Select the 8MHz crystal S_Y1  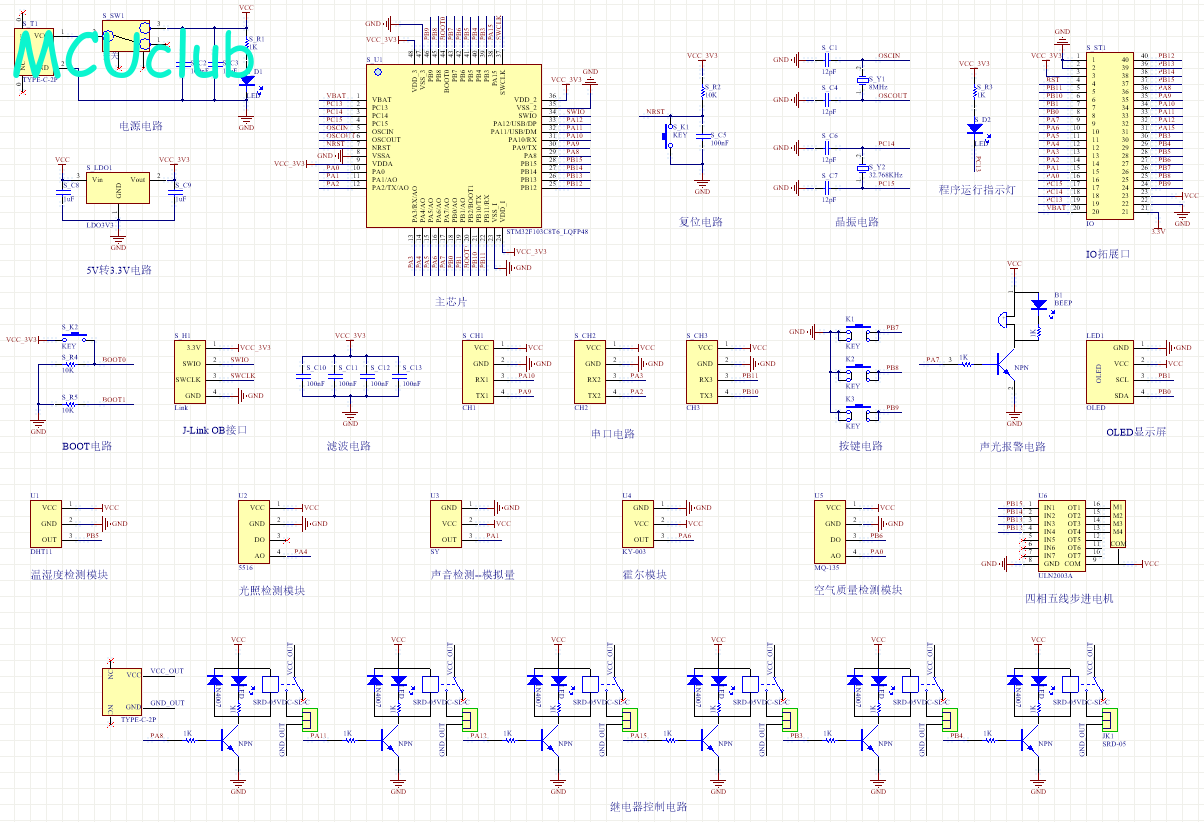tap(861, 79)
